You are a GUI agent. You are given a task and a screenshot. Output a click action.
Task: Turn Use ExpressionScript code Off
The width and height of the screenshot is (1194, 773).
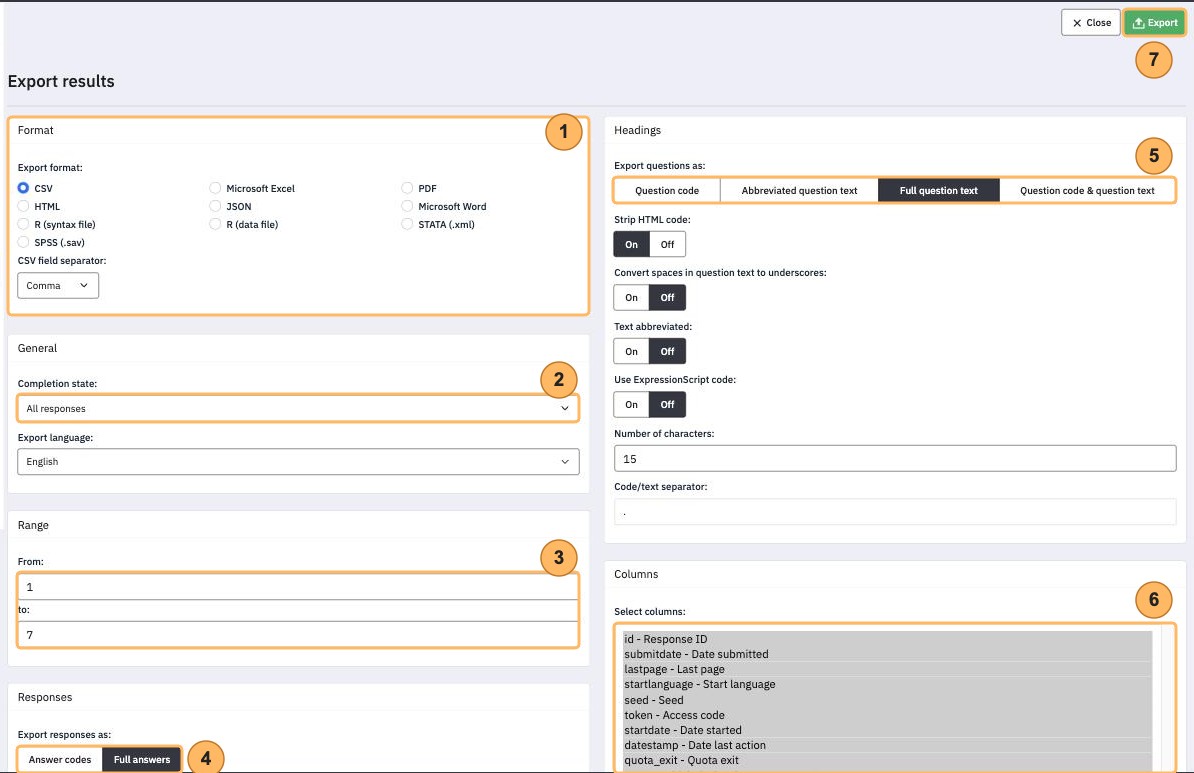tap(667, 404)
